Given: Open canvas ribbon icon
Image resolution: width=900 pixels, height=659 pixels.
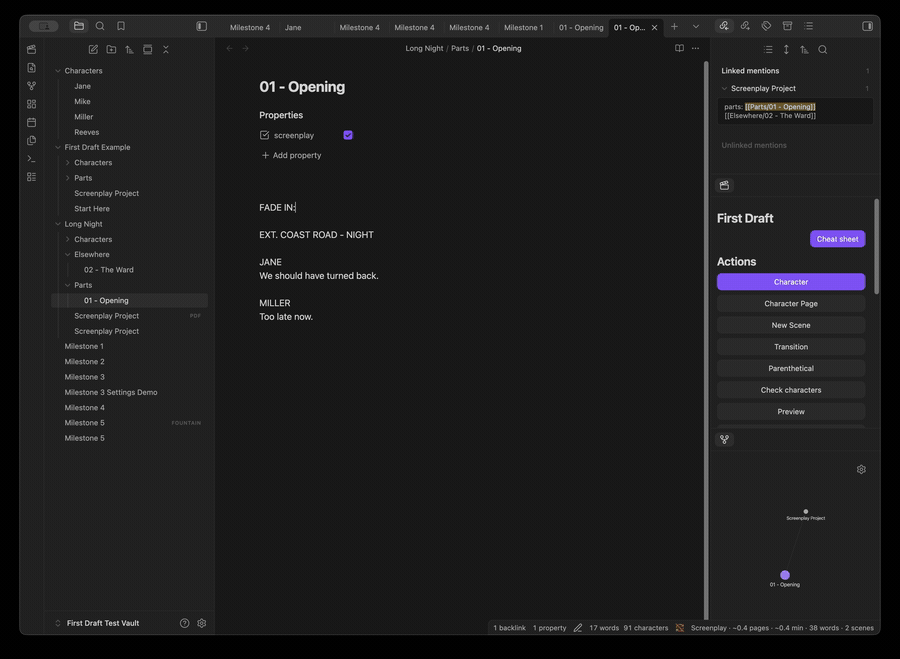Looking at the screenshot, I should 32,104.
